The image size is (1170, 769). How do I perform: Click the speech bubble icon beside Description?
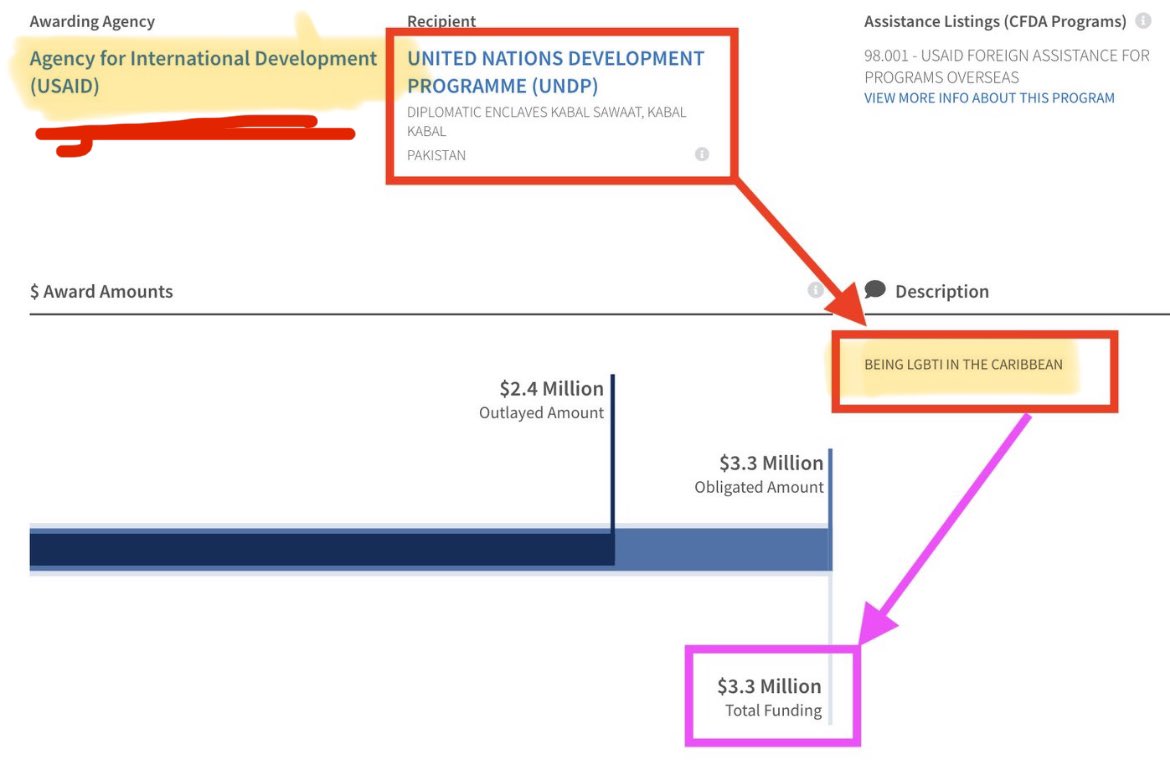(x=875, y=289)
